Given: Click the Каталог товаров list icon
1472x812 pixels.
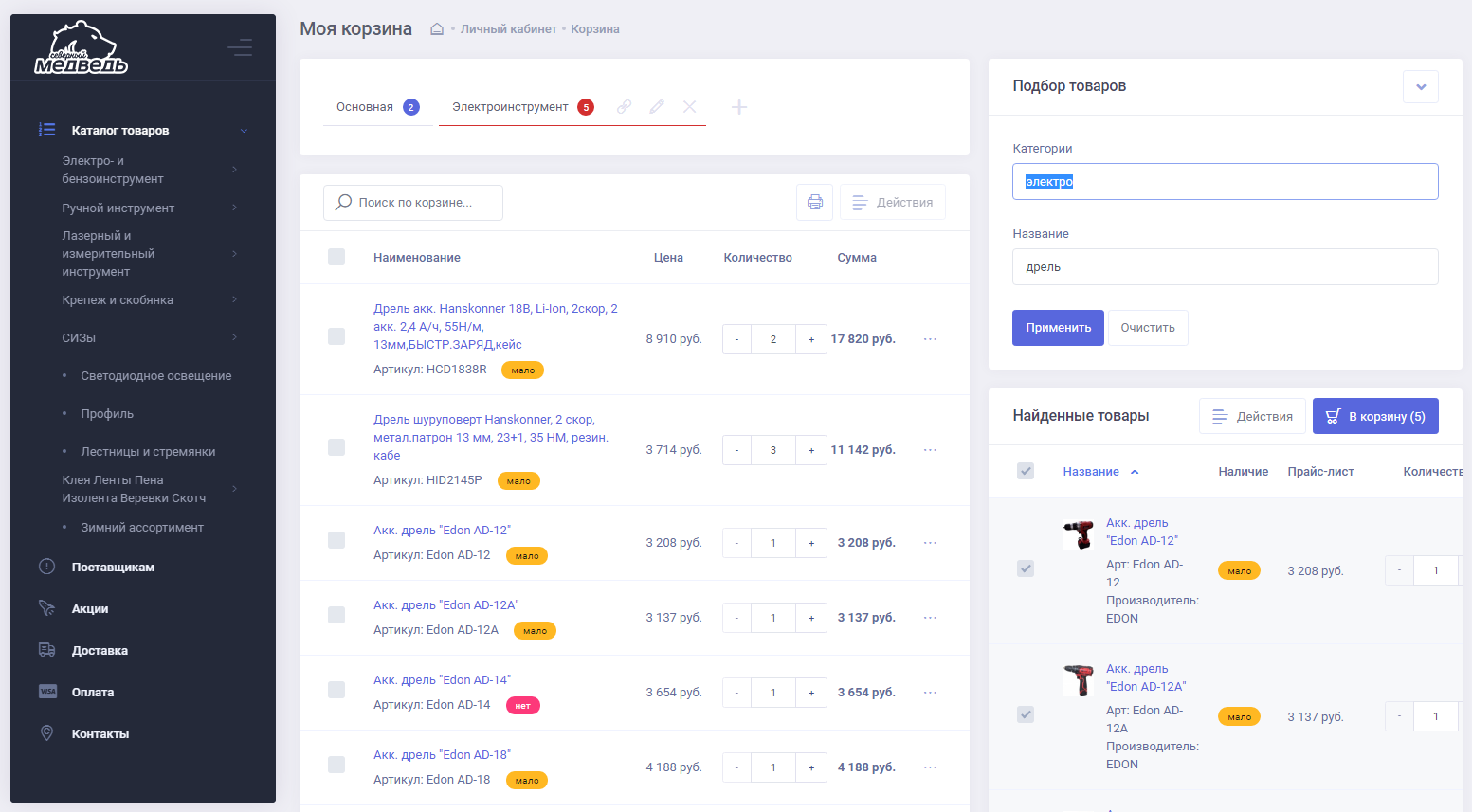Looking at the screenshot, I should pos(46,130).
